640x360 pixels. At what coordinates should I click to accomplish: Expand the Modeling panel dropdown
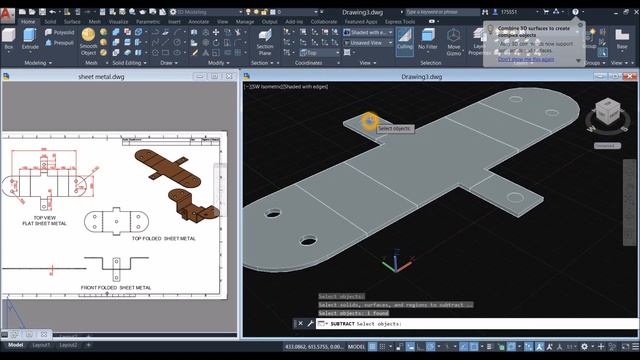pos(38,63)
